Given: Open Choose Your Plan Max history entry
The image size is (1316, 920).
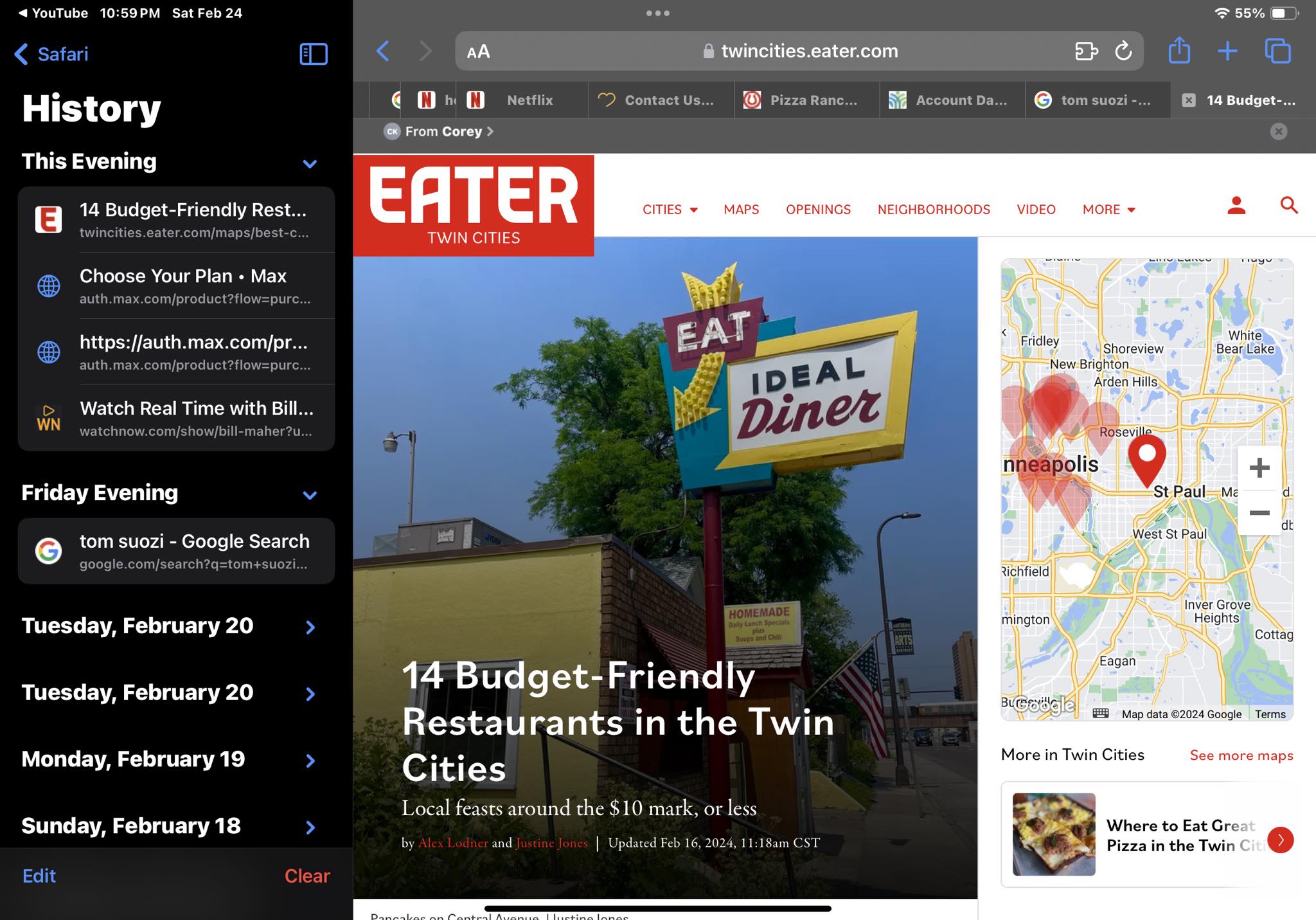Looking at the screenshot, I should pyautogui.click(x=176, y=286).
